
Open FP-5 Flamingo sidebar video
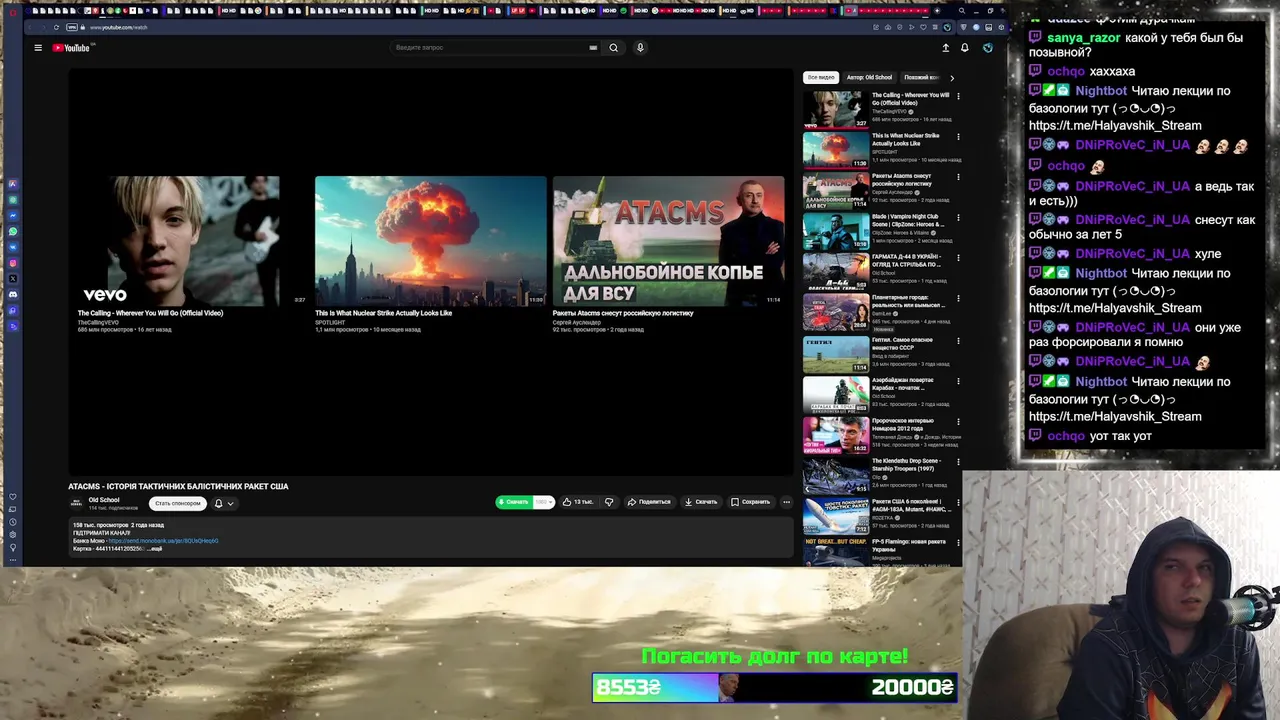pyautogui.click(x=908, y=545)
